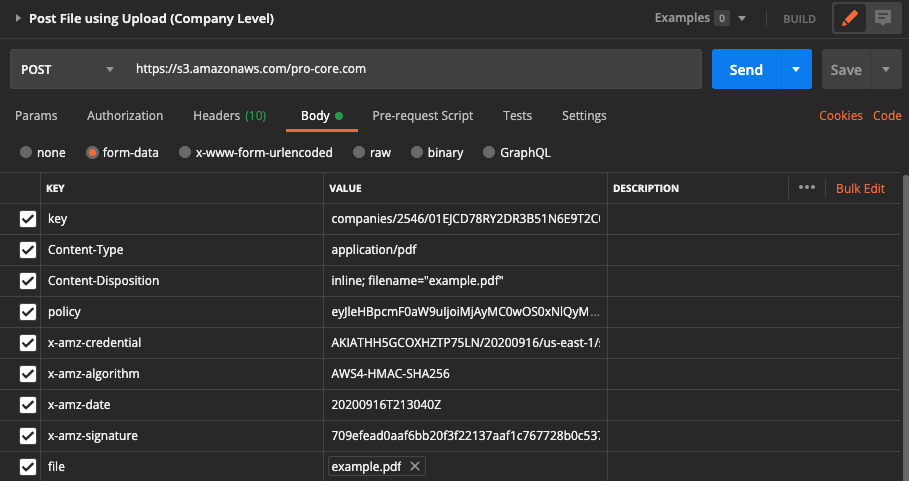Viewport: 909px width, 481px height.
Task: Select the GraphQL radio button
Action: (x=489, y=152)
